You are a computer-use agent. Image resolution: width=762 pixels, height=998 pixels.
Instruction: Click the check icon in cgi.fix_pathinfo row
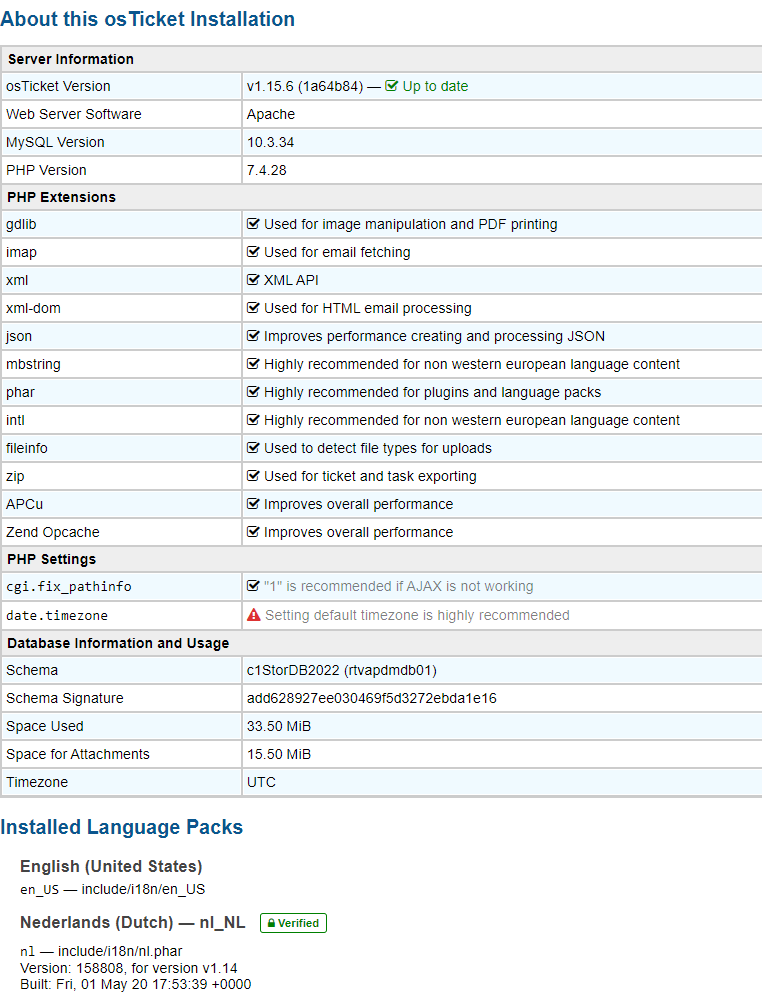253,586
